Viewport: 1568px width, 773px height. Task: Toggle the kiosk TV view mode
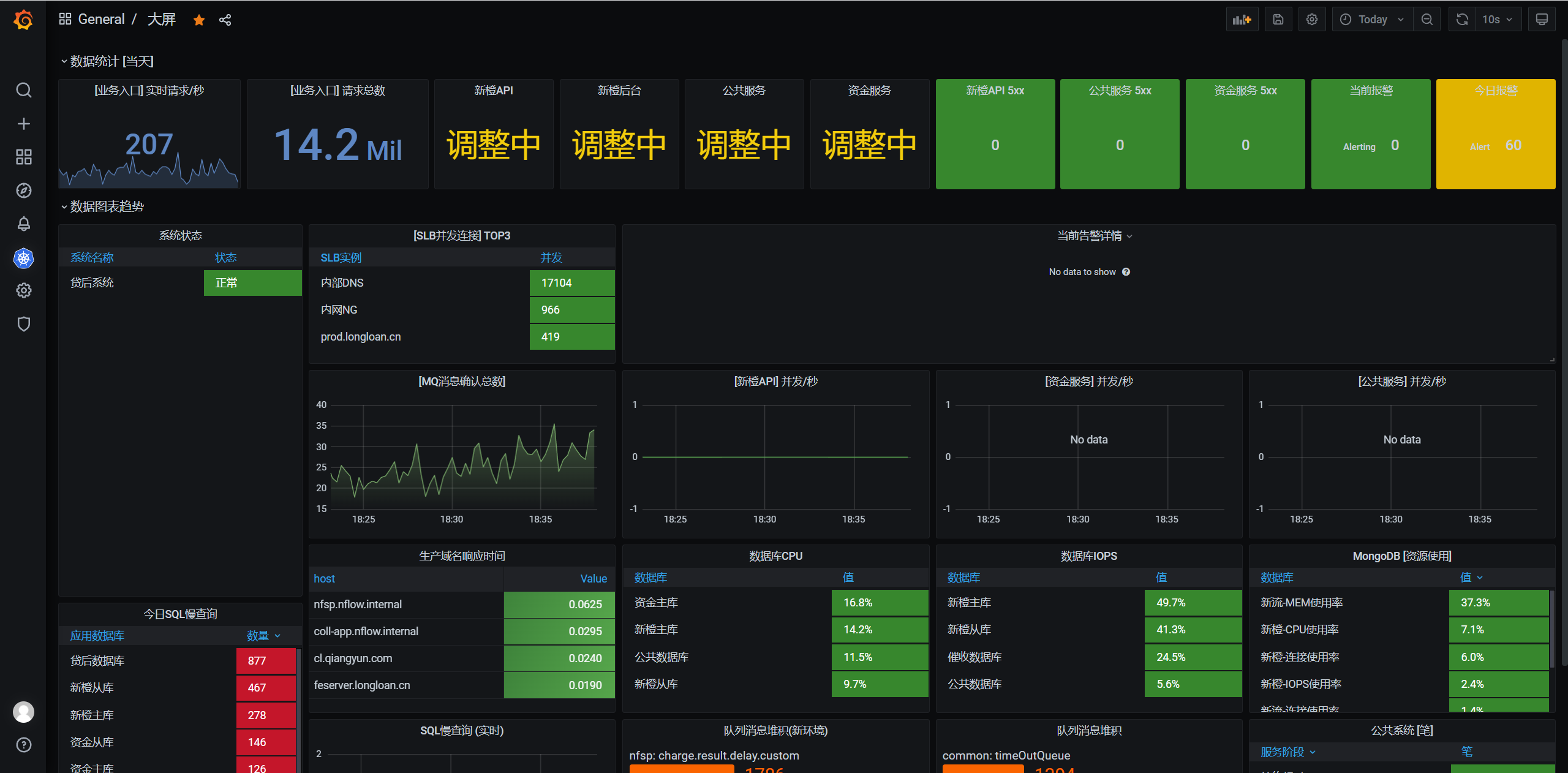[1541, 20]
